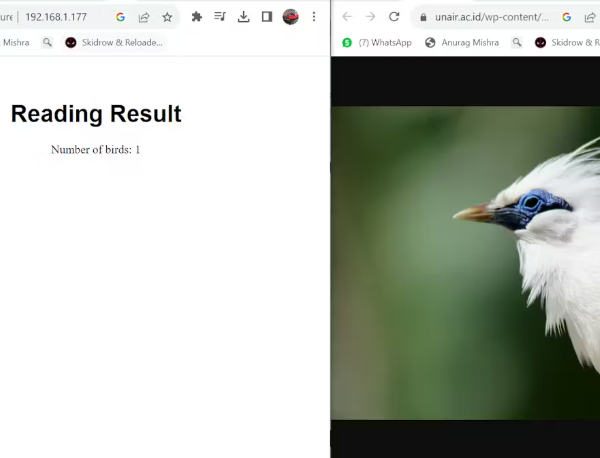View site info via the padlock icon

(423, 17)
